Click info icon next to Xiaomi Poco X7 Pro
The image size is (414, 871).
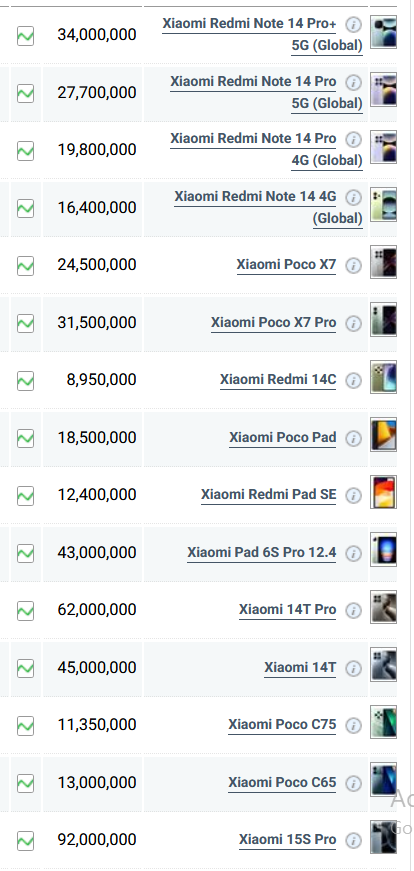point(353,323)
